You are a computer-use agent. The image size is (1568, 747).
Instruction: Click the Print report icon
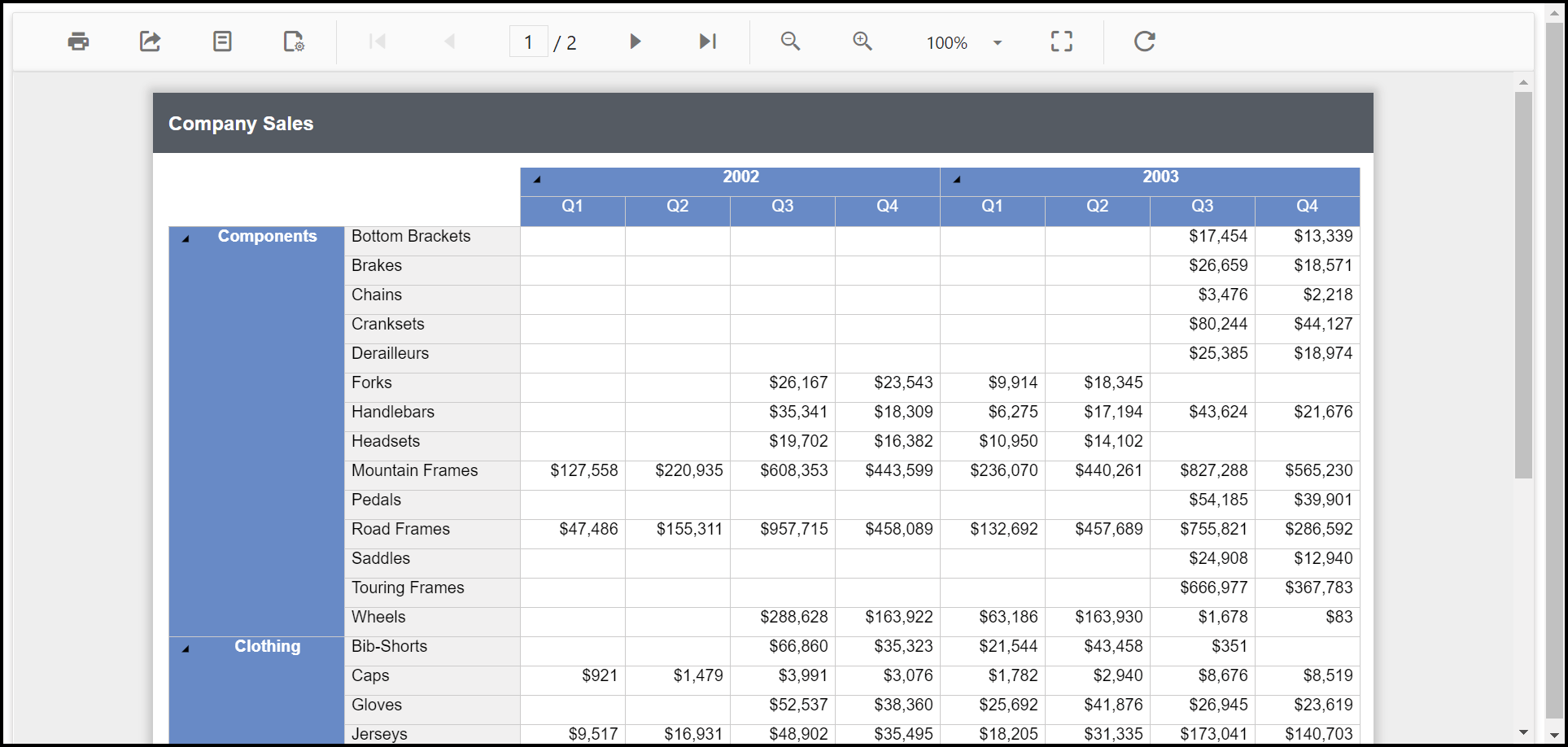pyautogui.click(x=78, y=41)
